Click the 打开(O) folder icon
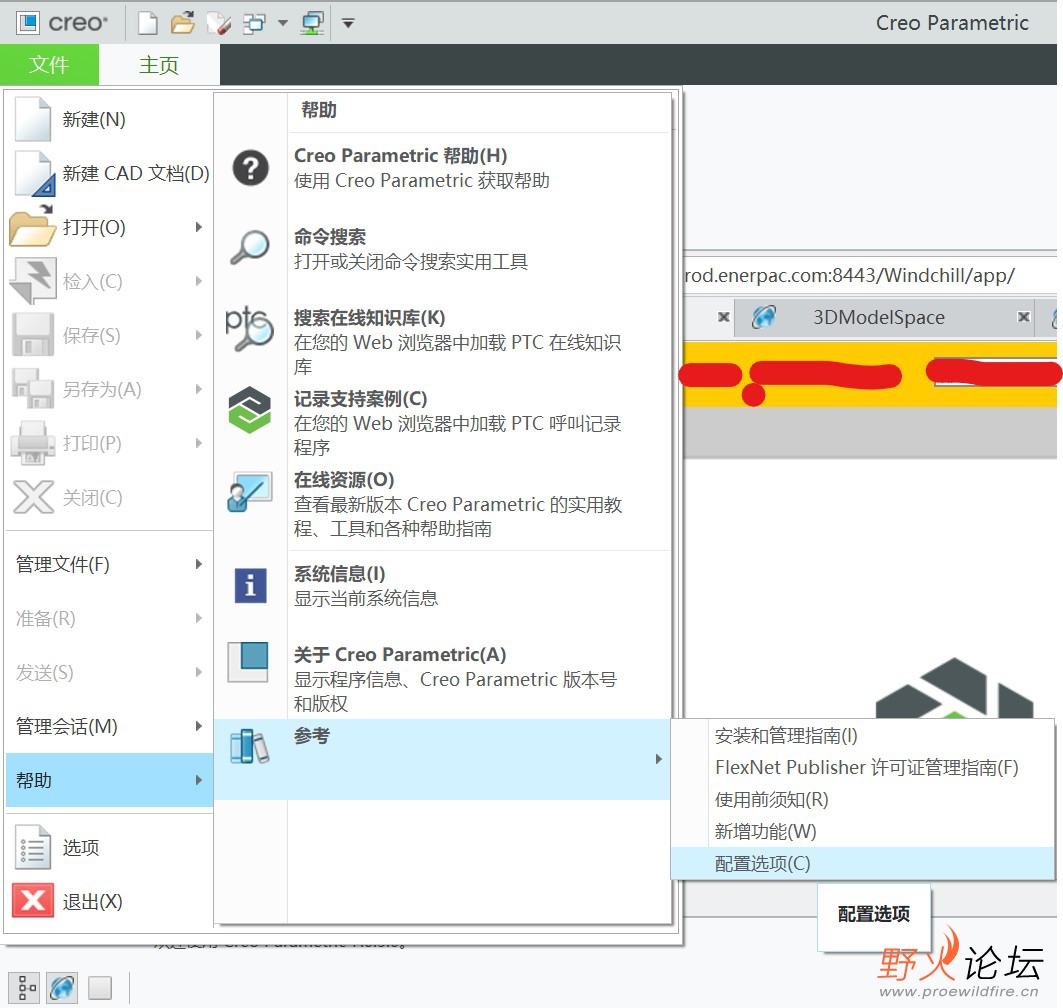This screenshot has width=1063, height=1008. pos(32,227)
